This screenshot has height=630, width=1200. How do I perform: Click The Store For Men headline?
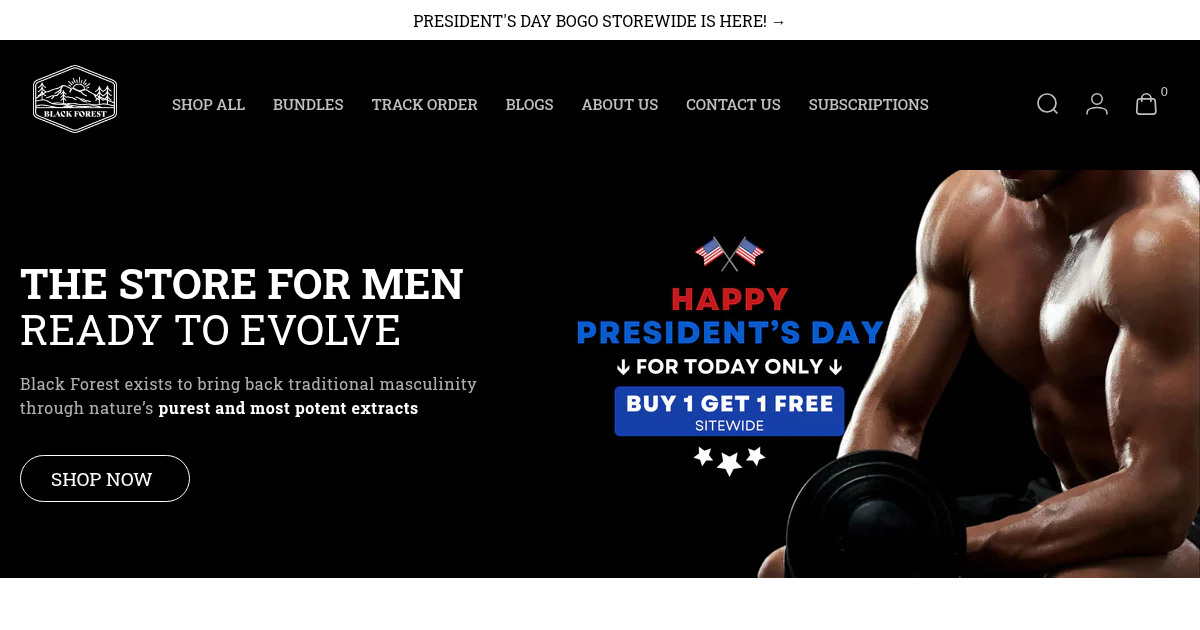(242, 284)
